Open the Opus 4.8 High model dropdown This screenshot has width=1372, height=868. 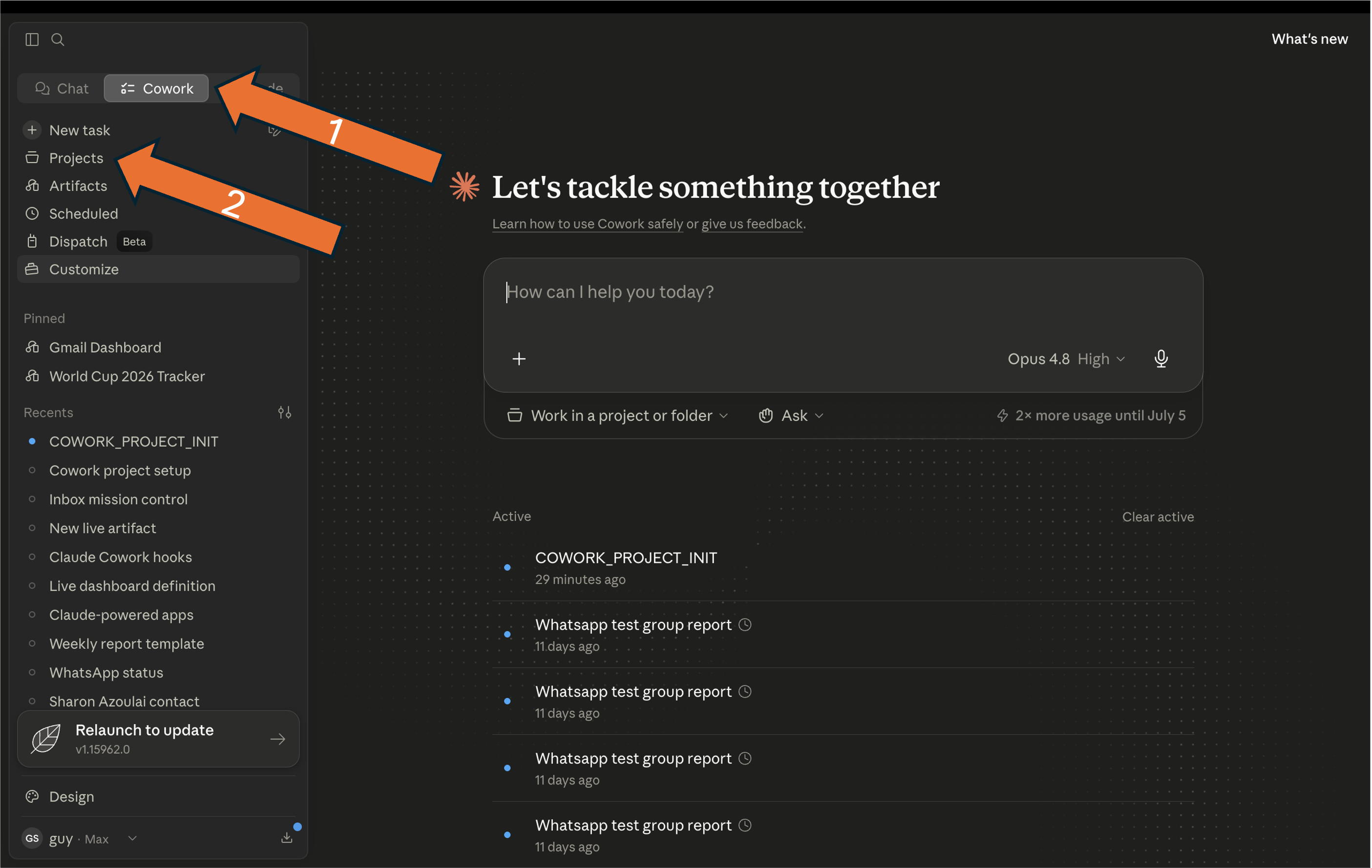click(1066, 359)
